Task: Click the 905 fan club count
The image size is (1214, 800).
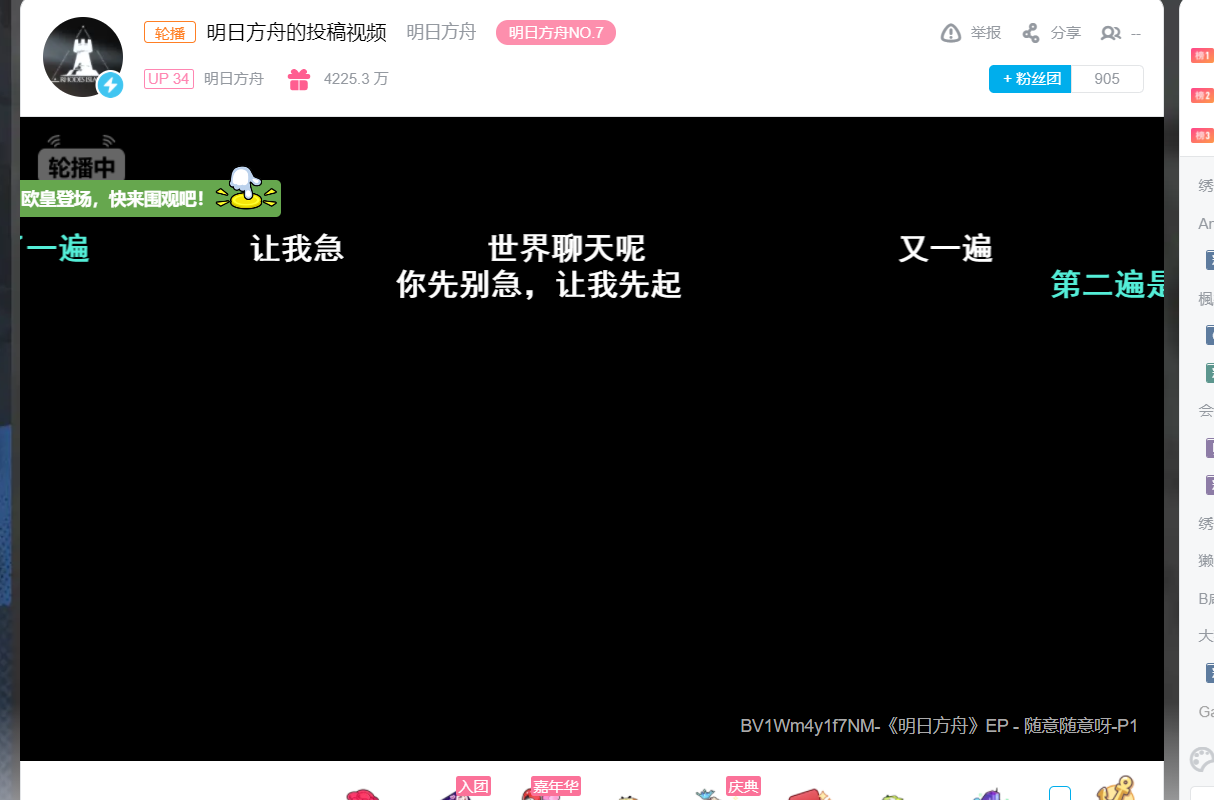Action: click(x=1107, y=79)
